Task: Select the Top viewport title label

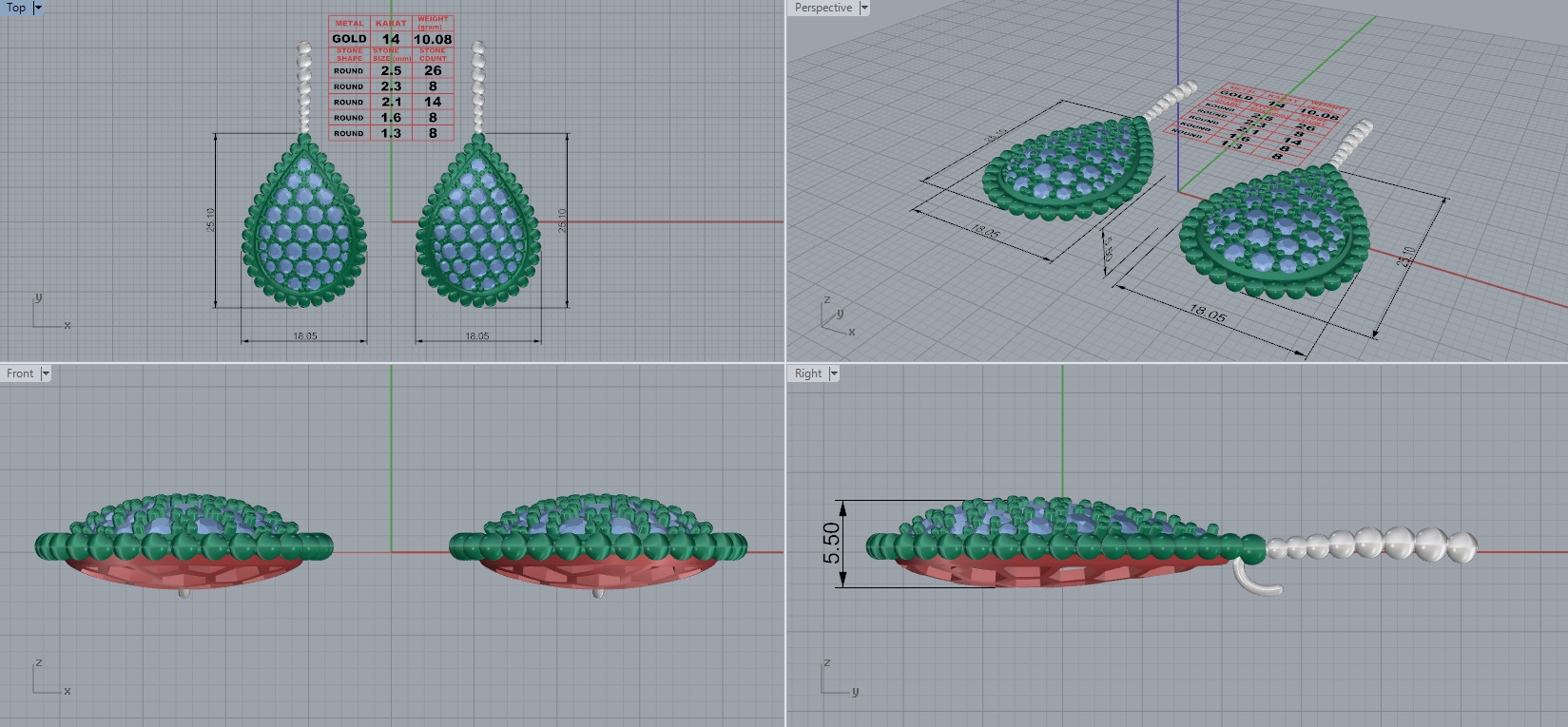Action: click(x=16, y=8)
